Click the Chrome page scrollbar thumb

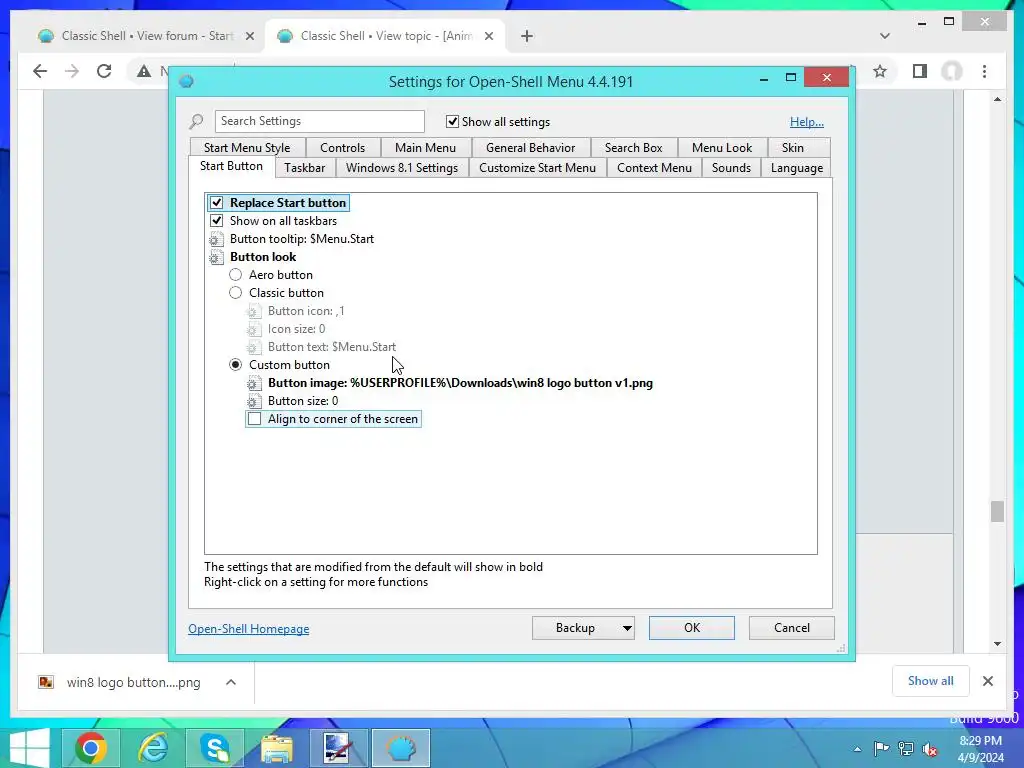tap(997, 511)
